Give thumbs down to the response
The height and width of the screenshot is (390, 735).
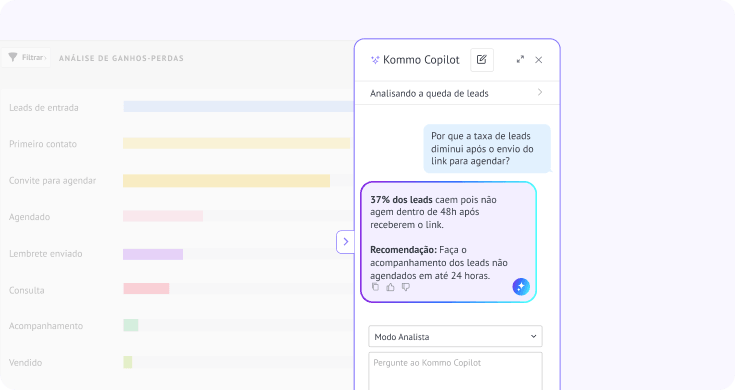click(x=406, y=287)
